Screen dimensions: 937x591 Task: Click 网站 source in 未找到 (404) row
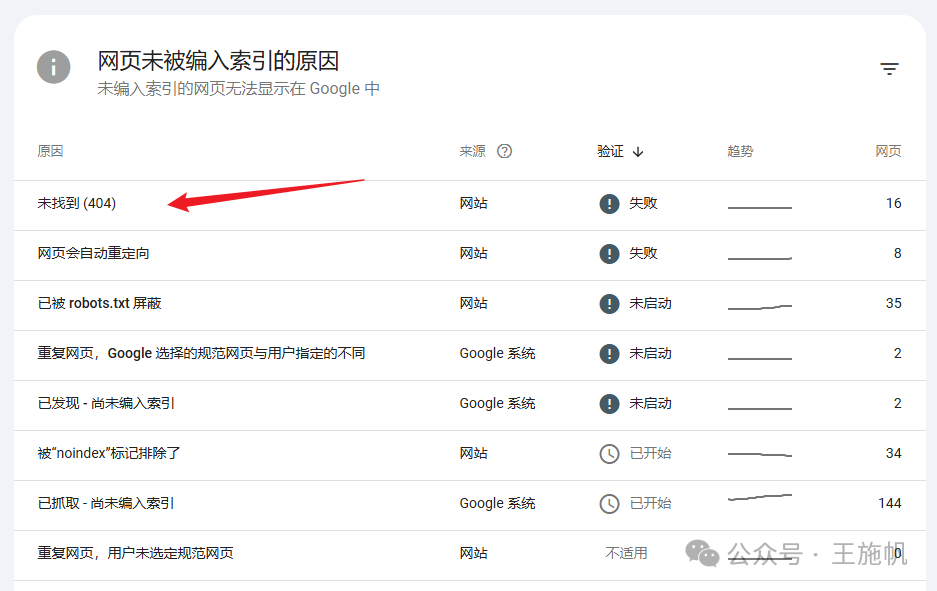pos(473,203)
